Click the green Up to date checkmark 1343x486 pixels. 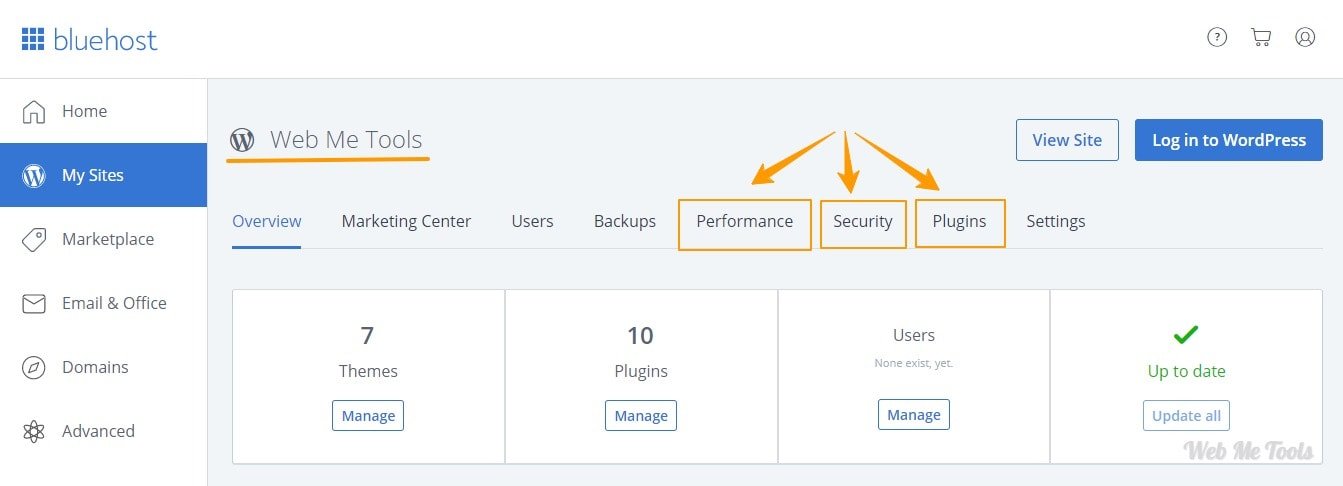(x=1186, y=335)
